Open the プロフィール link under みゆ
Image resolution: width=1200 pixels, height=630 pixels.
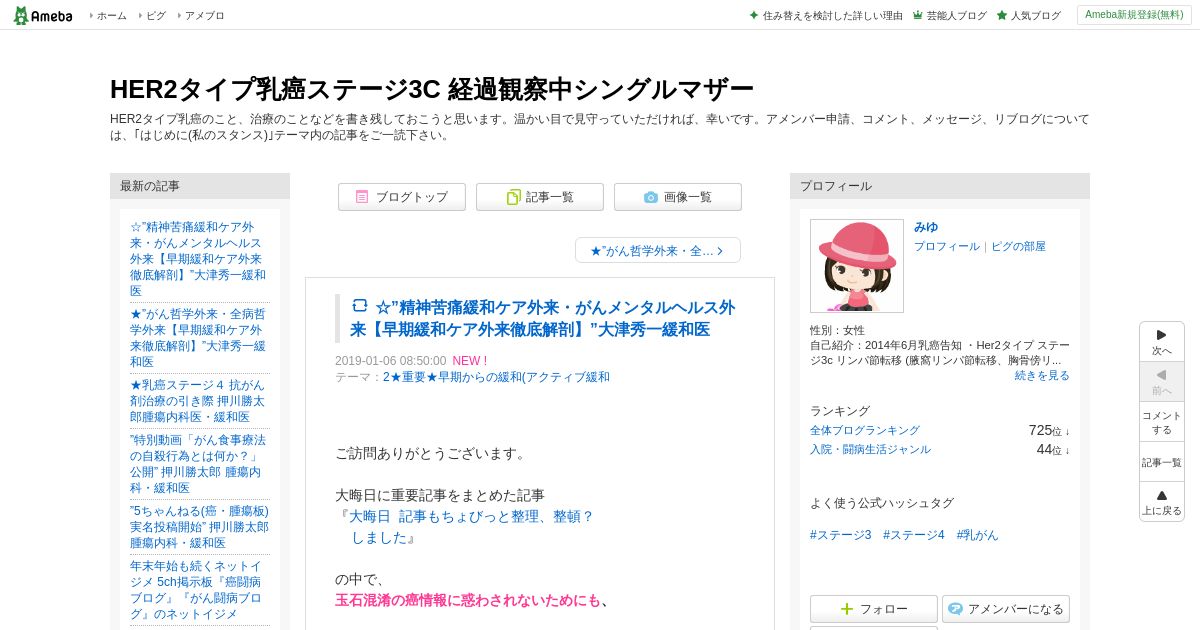[x=947, y=246]
